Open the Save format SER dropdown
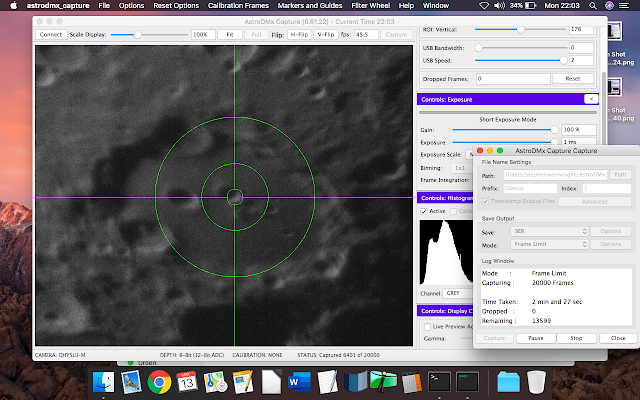Image resolution: width=640 pixels, height=400 pixels. tap(549, 231)
